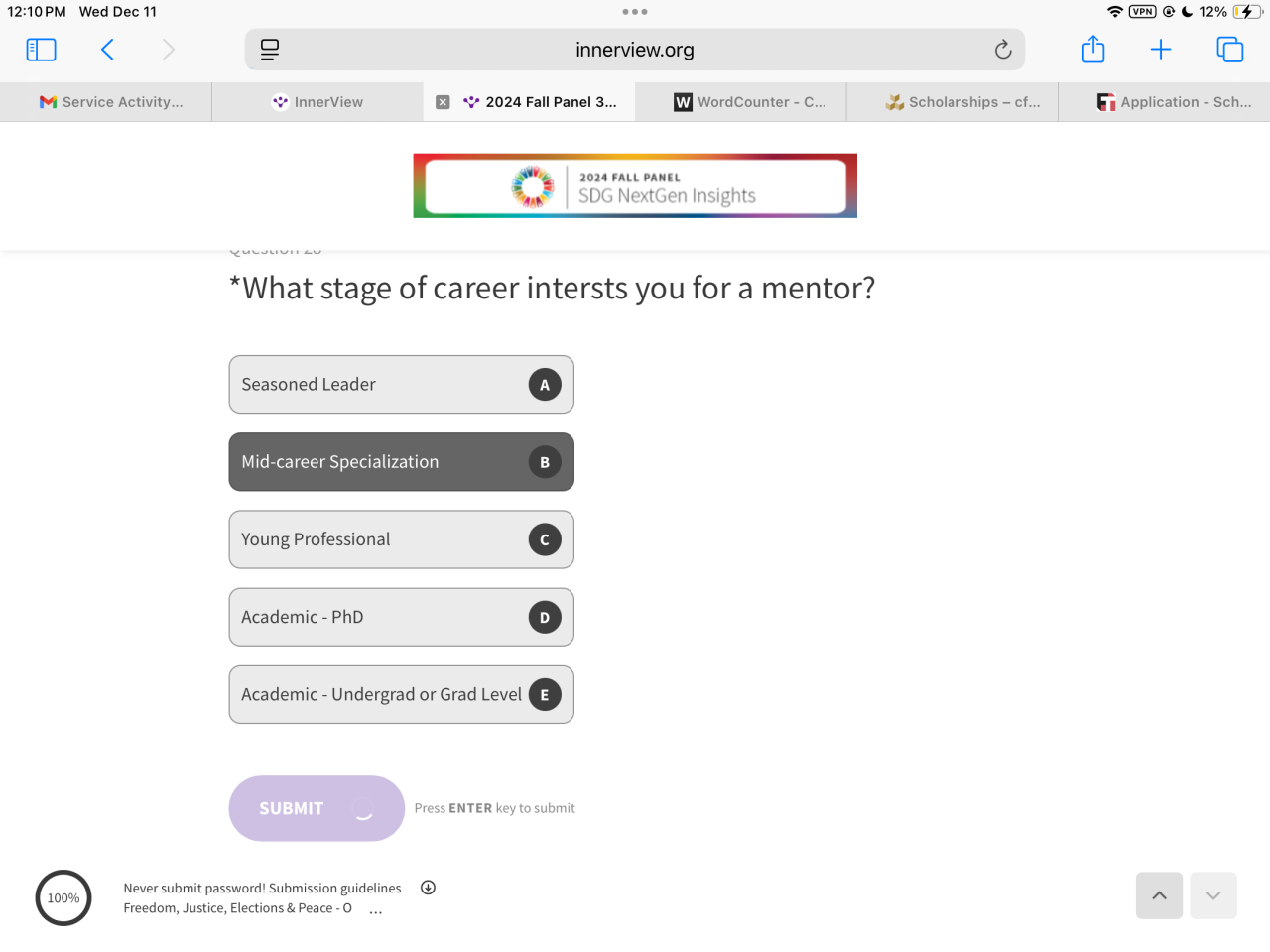
Task: Open a new tab with plus icon
Action: (1161, 50)
